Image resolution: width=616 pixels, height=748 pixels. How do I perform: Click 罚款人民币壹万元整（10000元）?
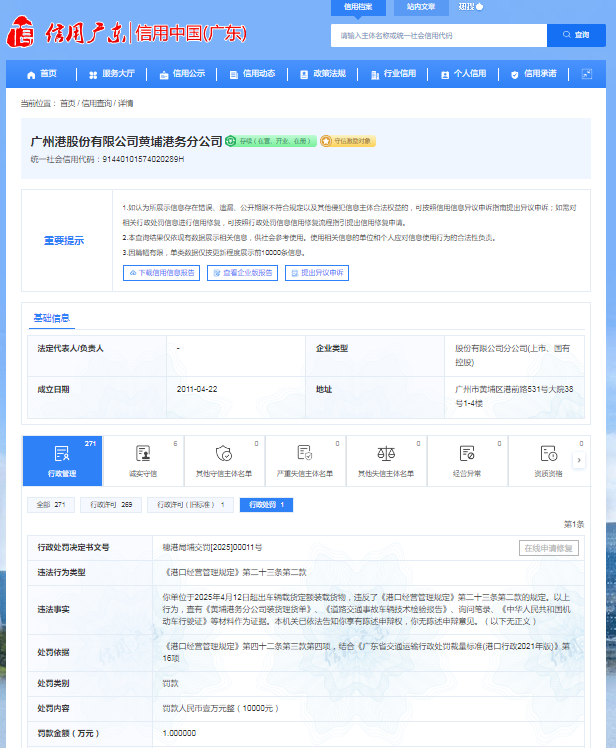coord(220,708)
